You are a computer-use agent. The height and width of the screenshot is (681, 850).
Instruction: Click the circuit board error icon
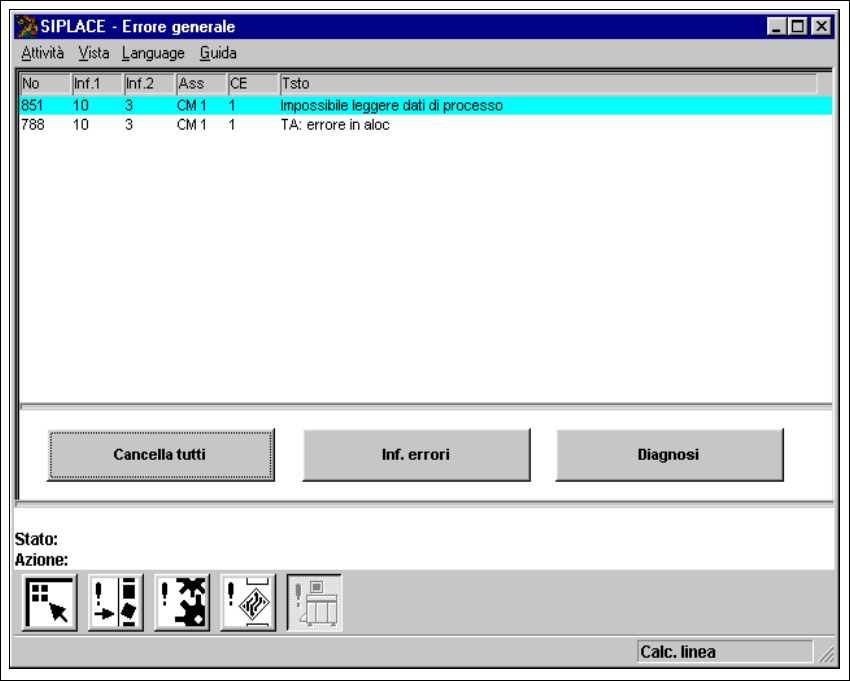point(248,602)
